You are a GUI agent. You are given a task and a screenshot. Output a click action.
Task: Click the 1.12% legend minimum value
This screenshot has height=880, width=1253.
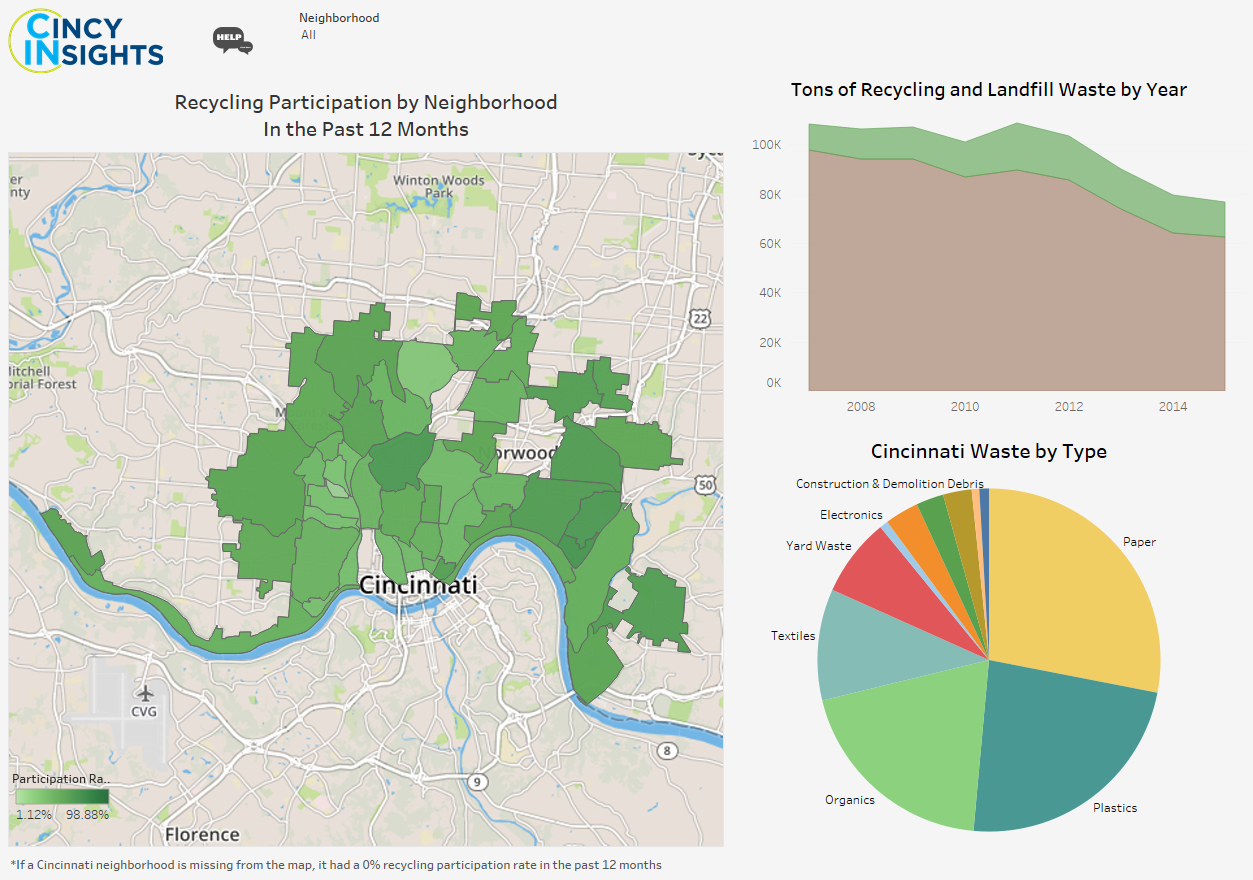(34, 814)
